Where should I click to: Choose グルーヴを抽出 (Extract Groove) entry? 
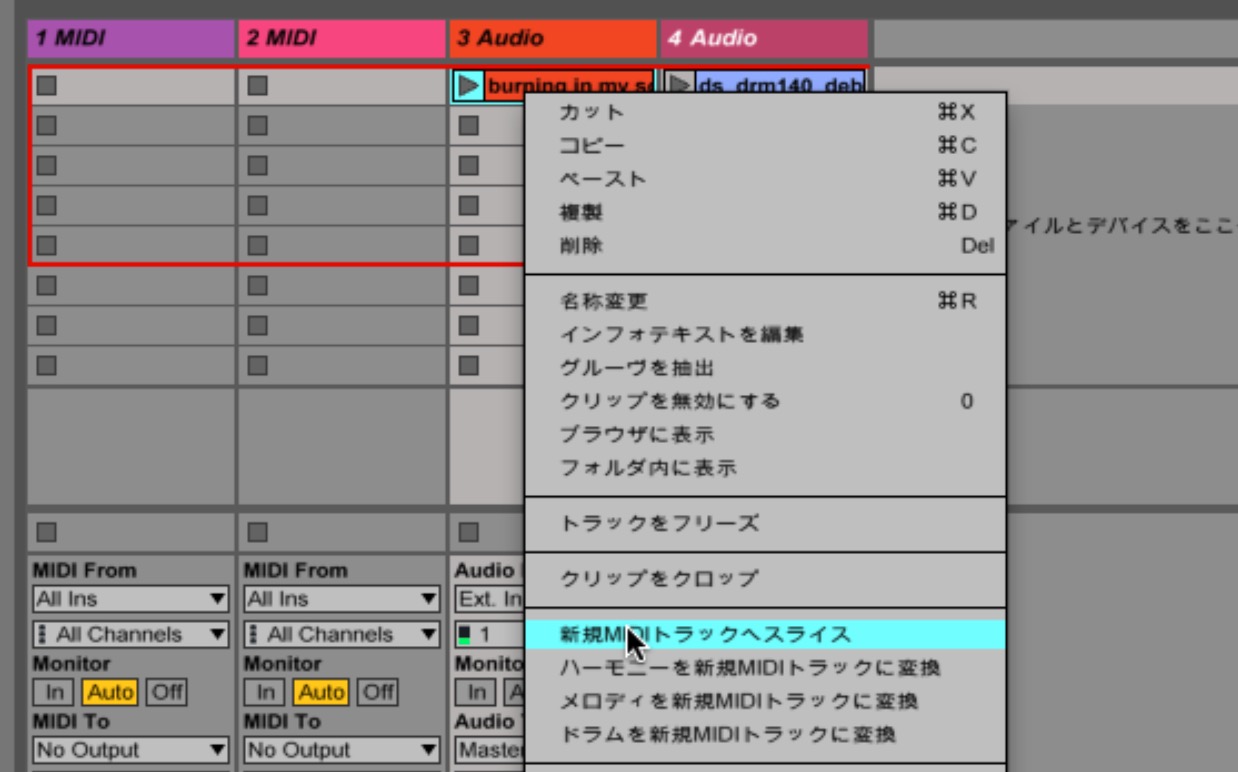point(766,368)
